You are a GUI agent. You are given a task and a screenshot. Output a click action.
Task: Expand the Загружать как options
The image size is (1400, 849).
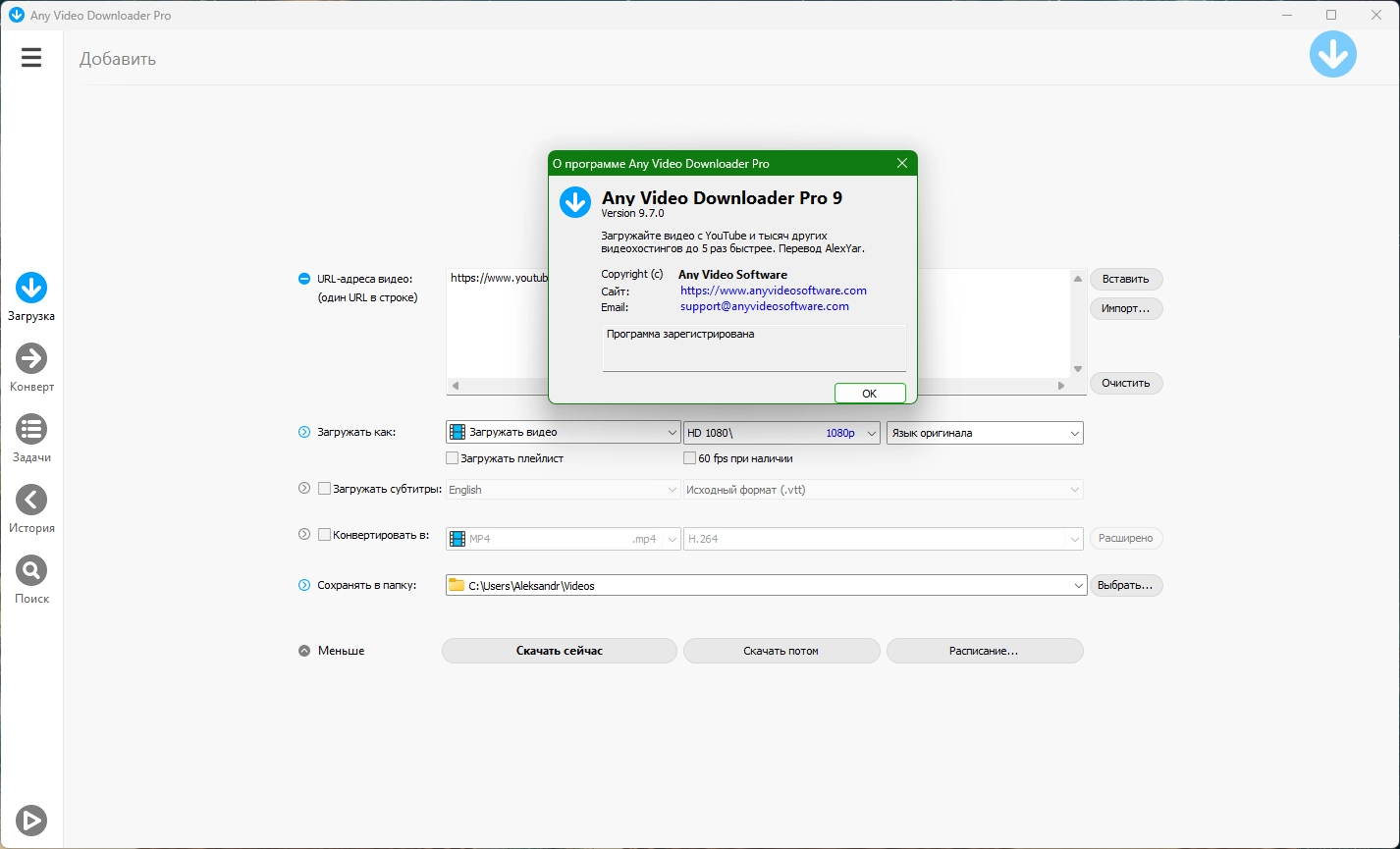click(x=304, y=432)
